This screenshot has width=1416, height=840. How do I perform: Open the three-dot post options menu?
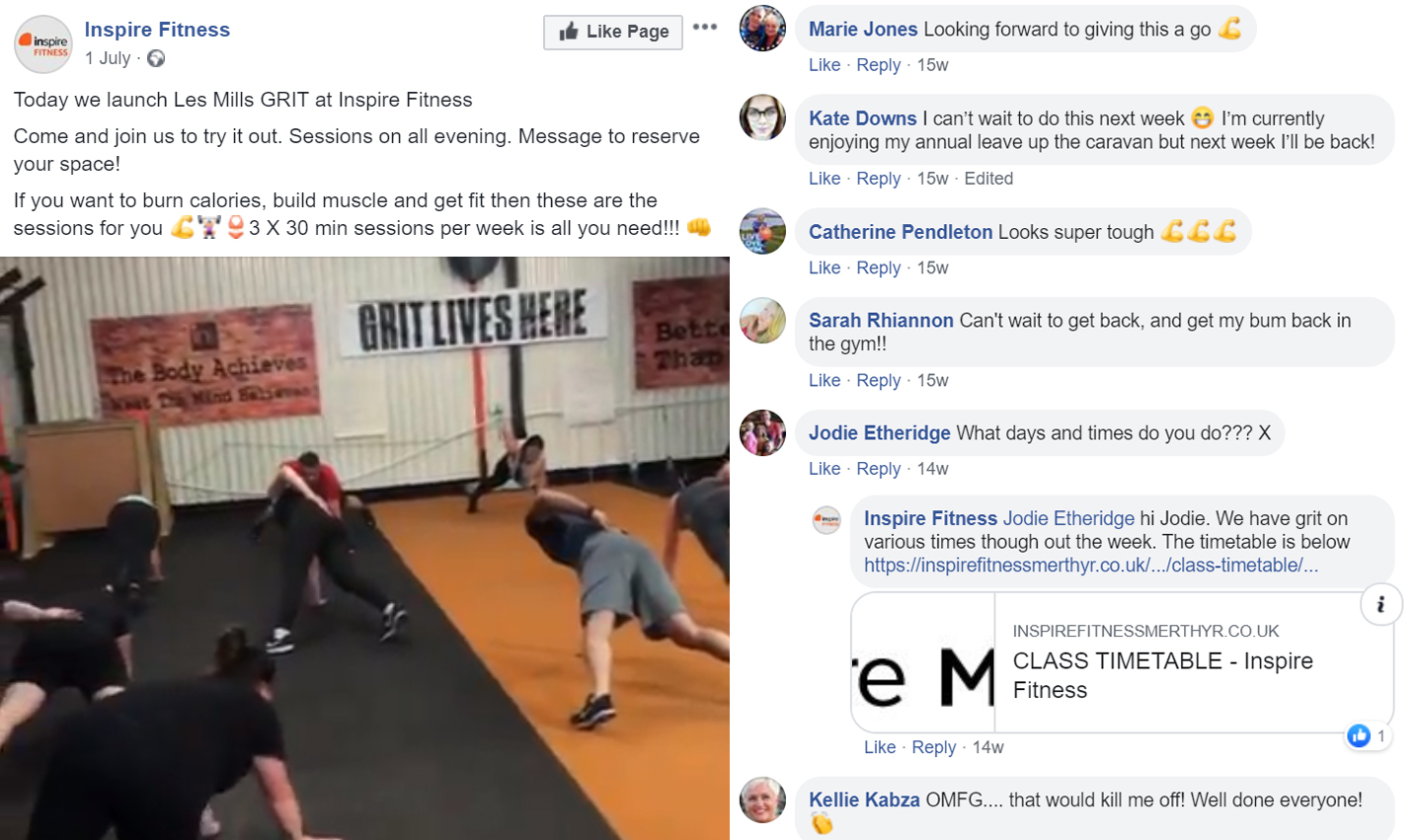[x=705, y=28]
